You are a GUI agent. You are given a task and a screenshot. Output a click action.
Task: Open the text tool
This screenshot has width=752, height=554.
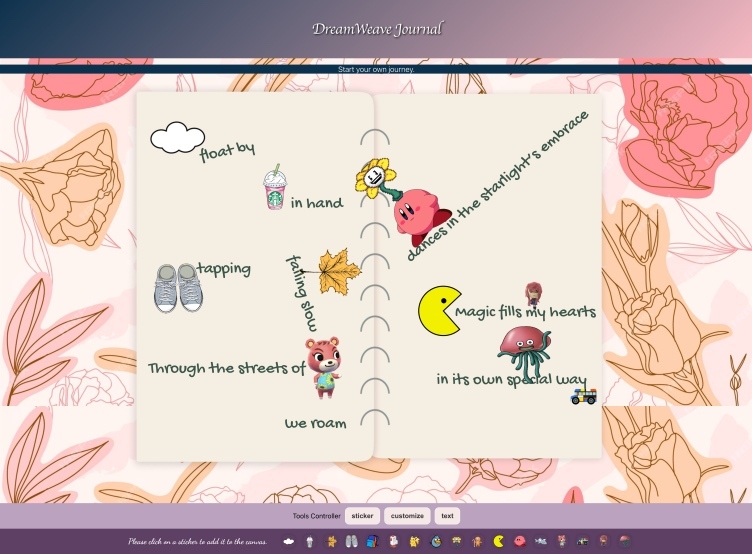(447, 516)
